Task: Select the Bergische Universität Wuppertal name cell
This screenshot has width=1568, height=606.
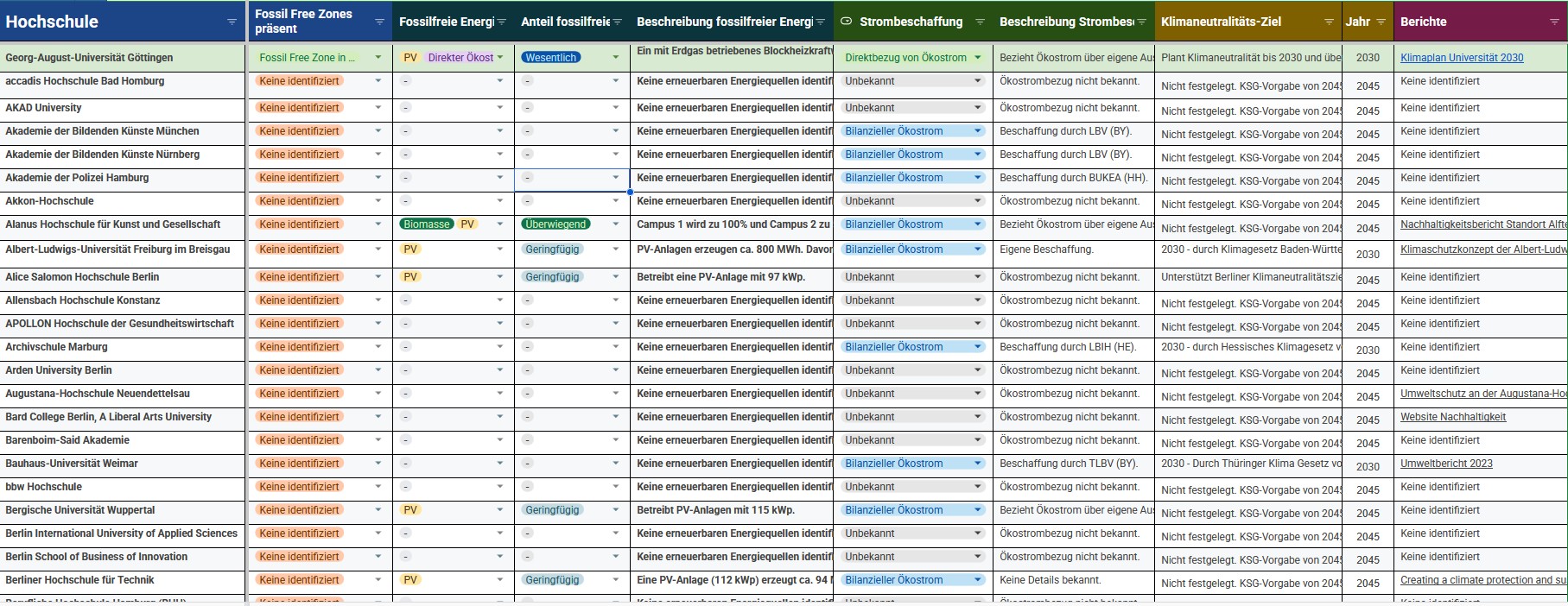Action: [x=80, y=510]
